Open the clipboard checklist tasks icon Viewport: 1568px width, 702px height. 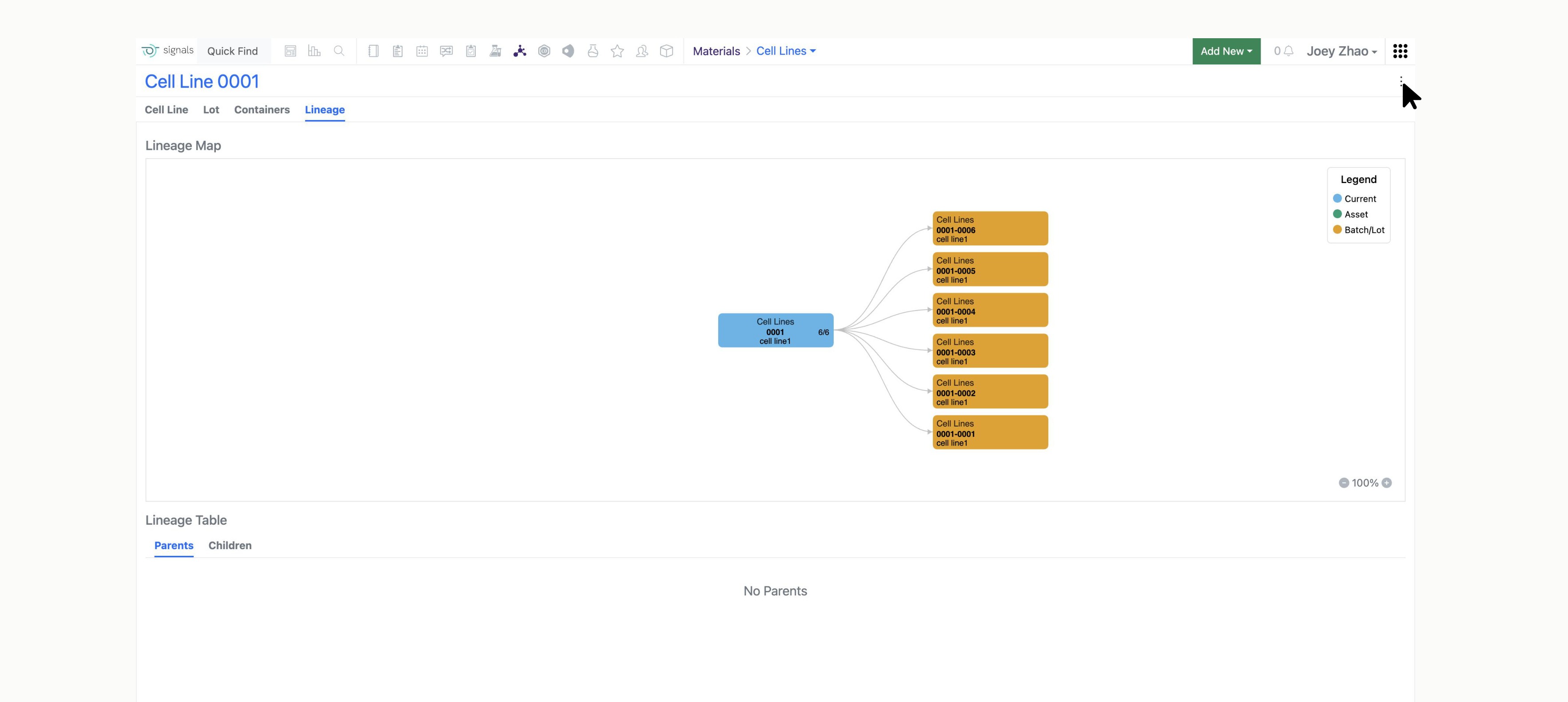(470, 51)
